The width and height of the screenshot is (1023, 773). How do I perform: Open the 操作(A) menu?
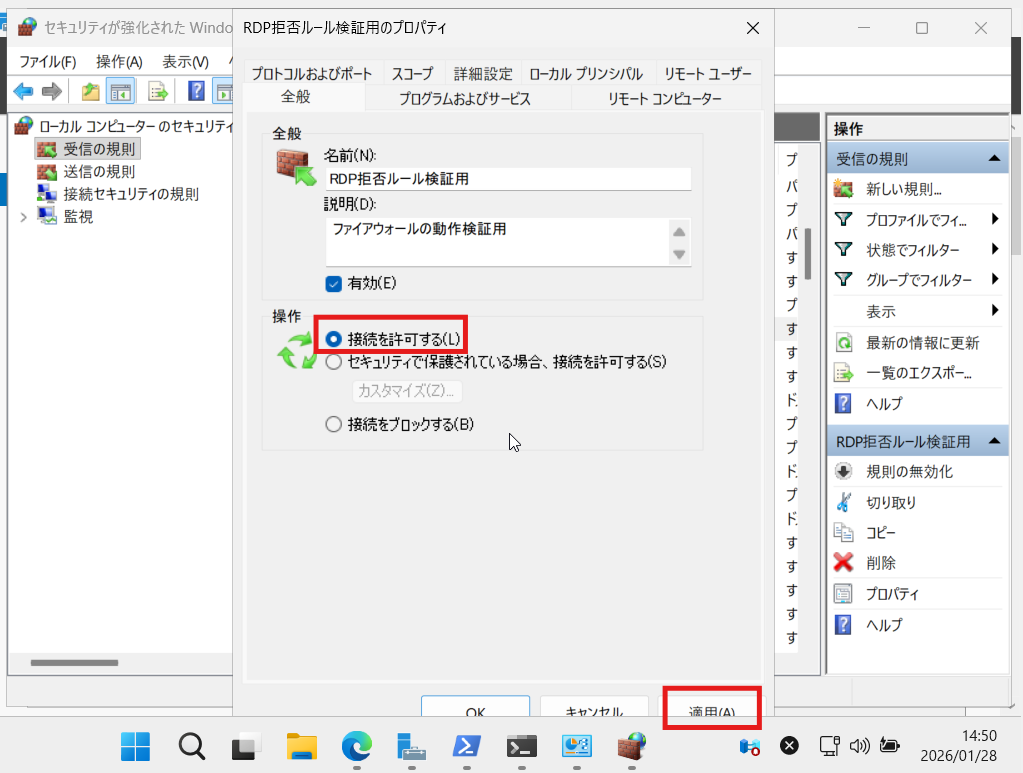coord(119,62)
